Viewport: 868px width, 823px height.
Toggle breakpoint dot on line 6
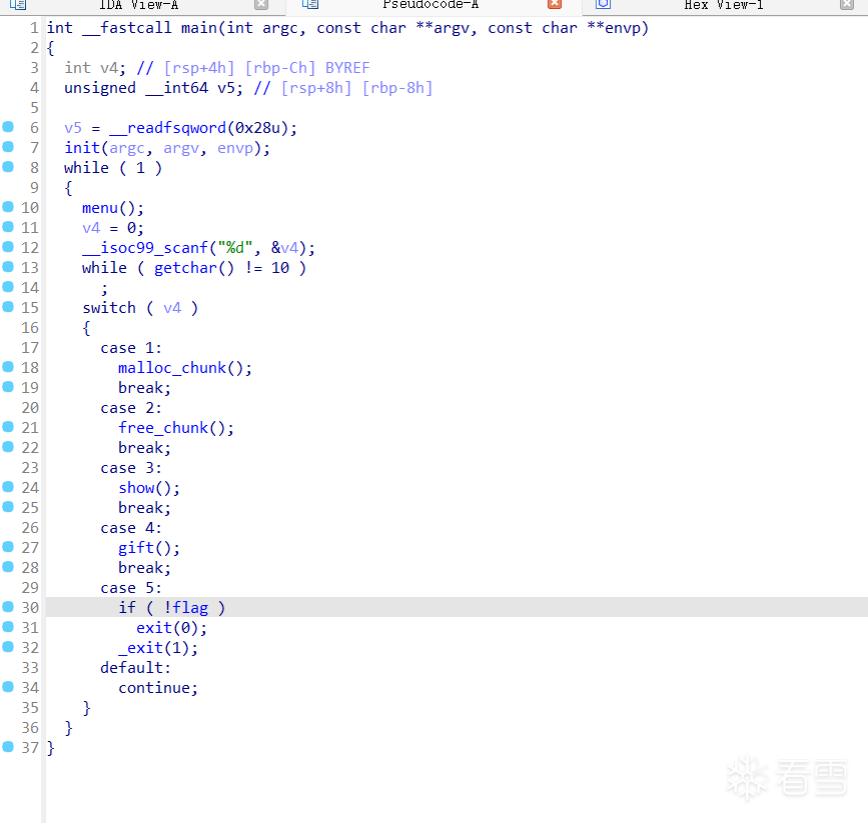click(x=8, y=127)
